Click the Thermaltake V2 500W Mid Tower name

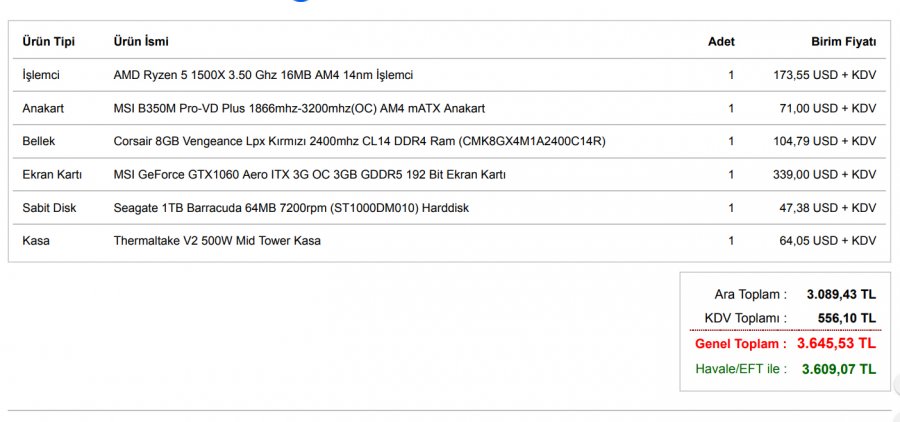tap(217, 241)
